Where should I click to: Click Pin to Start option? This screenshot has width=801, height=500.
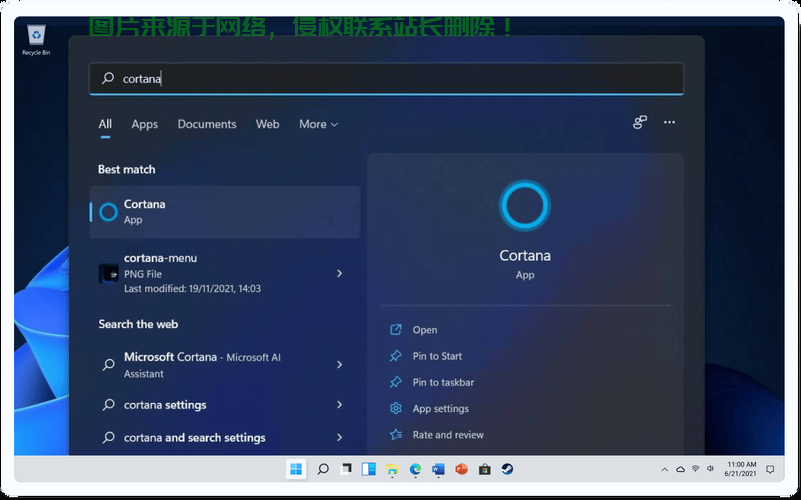pos(437,356)
